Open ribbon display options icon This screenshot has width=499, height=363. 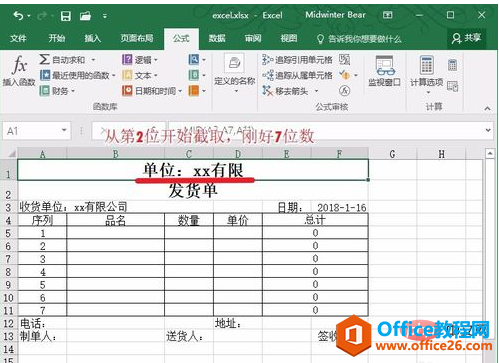(x=387, y=15)
